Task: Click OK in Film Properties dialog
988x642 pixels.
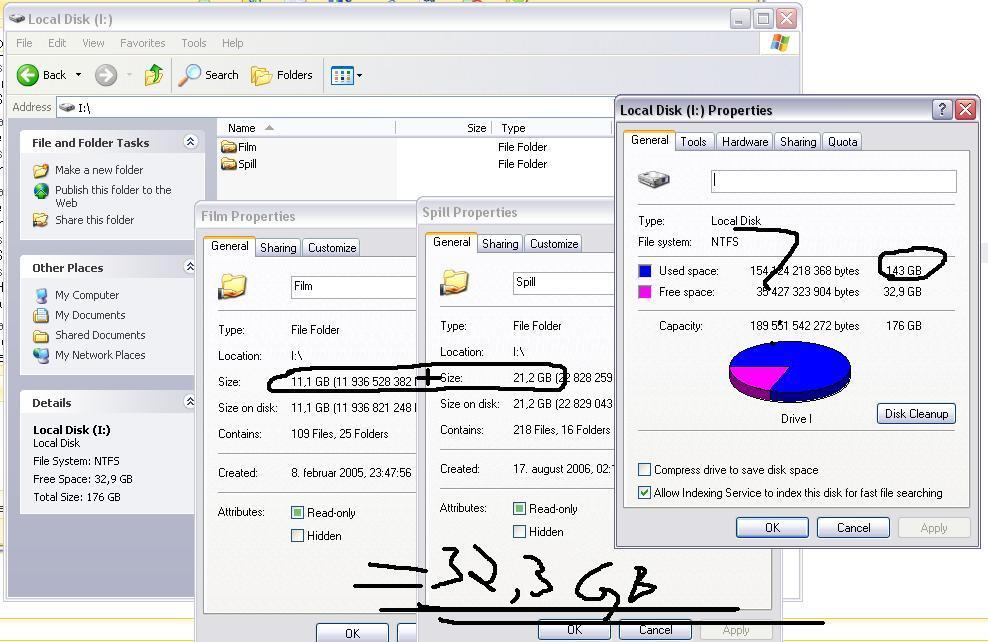Action: [x=352, y=633]
